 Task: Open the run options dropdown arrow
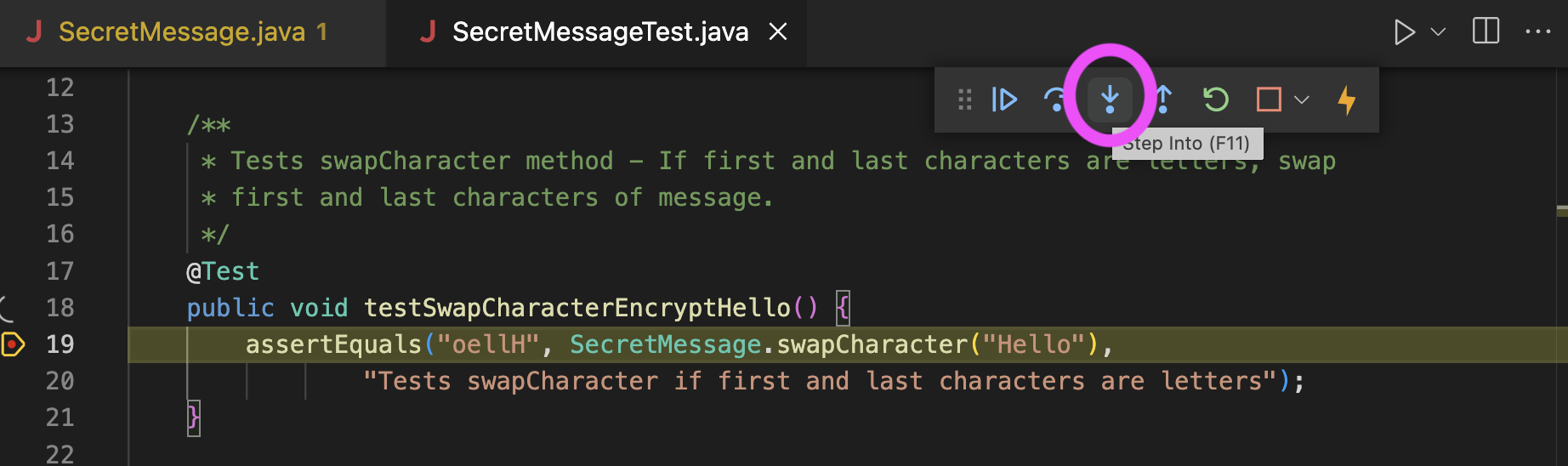coord(1439,32)
